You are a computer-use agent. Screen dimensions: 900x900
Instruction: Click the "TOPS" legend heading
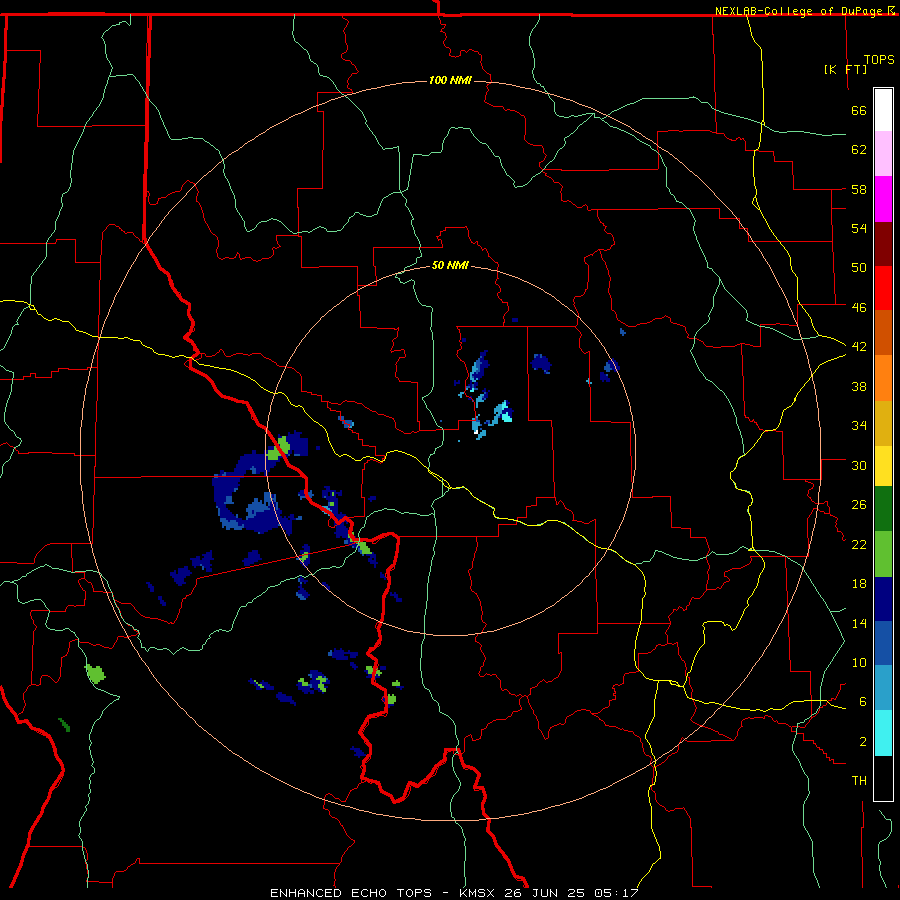click(x=879, y=60)
